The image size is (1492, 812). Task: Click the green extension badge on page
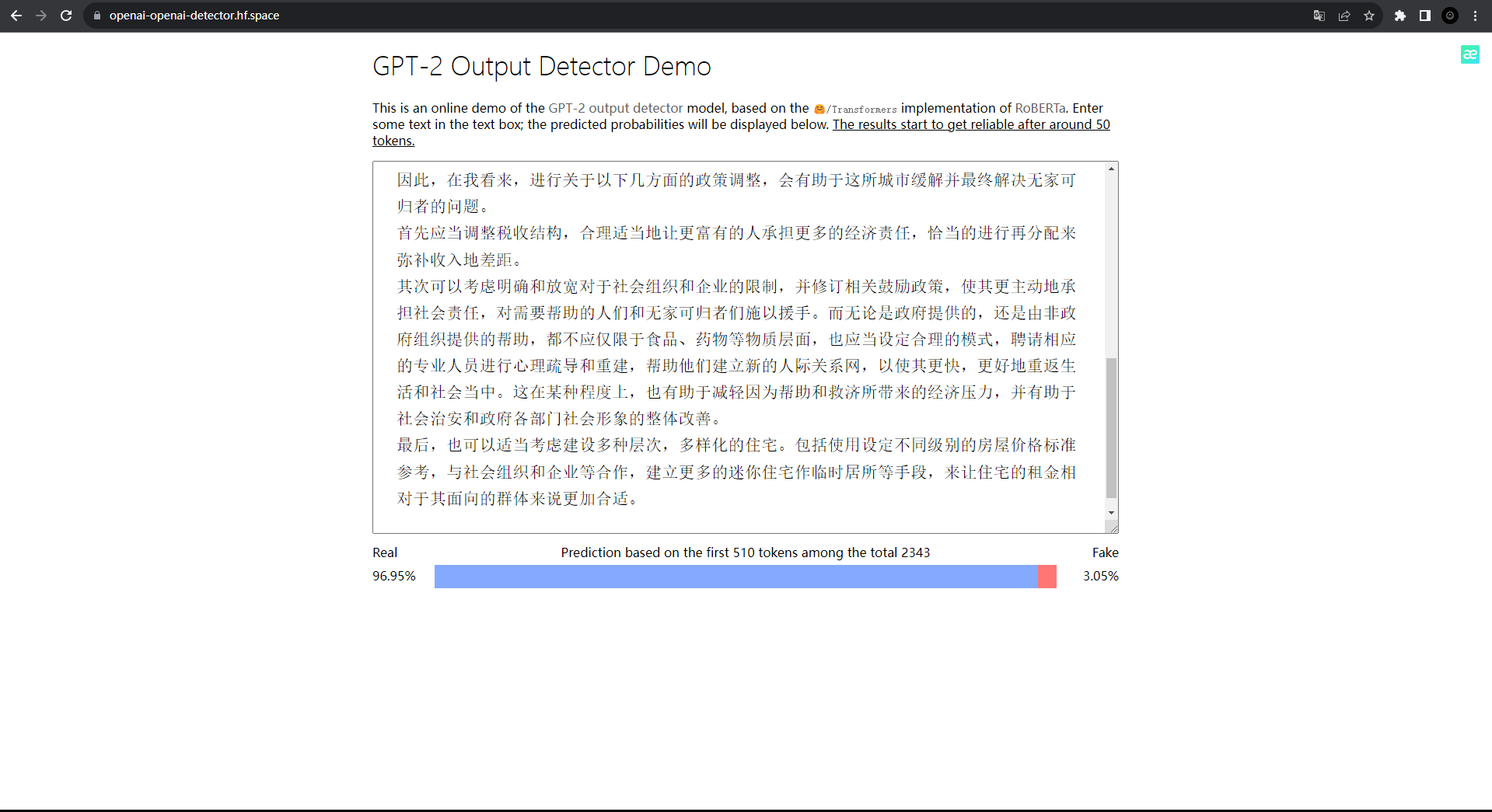click(x=1469, y=54)
